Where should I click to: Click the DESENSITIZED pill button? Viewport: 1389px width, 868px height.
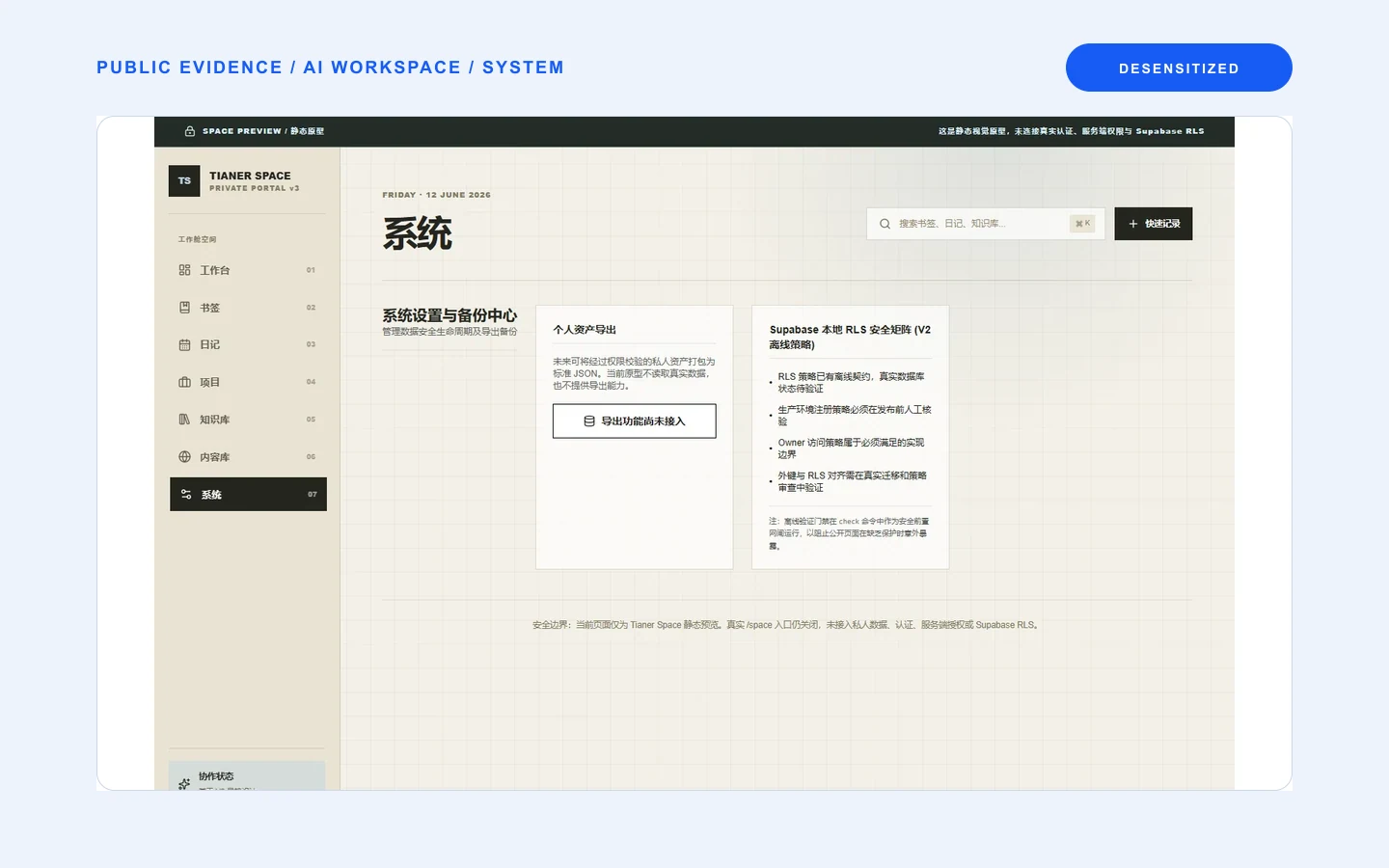1179,68
